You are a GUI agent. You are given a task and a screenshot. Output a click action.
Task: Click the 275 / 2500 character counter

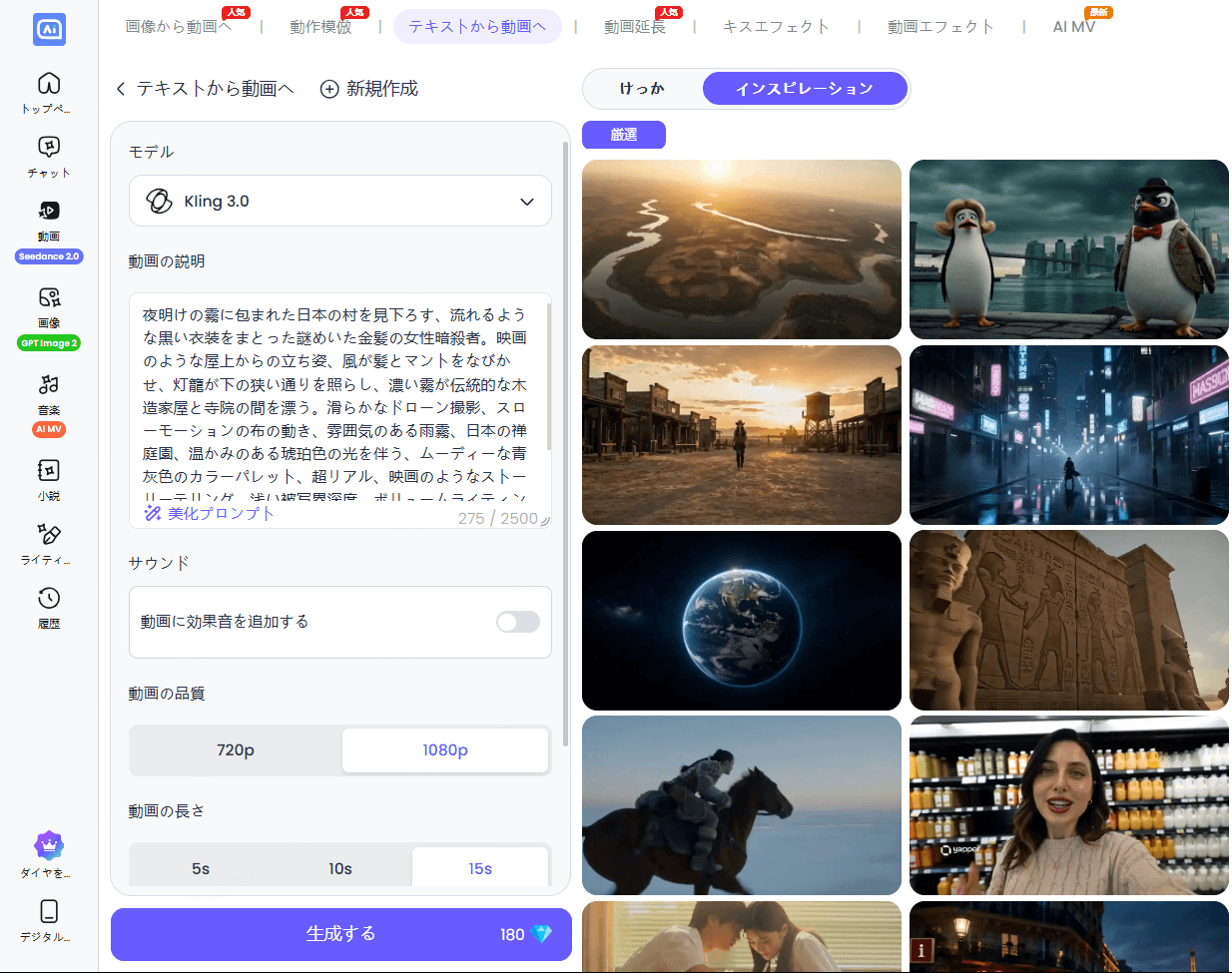pyautogui.click(x=498, y=518)
